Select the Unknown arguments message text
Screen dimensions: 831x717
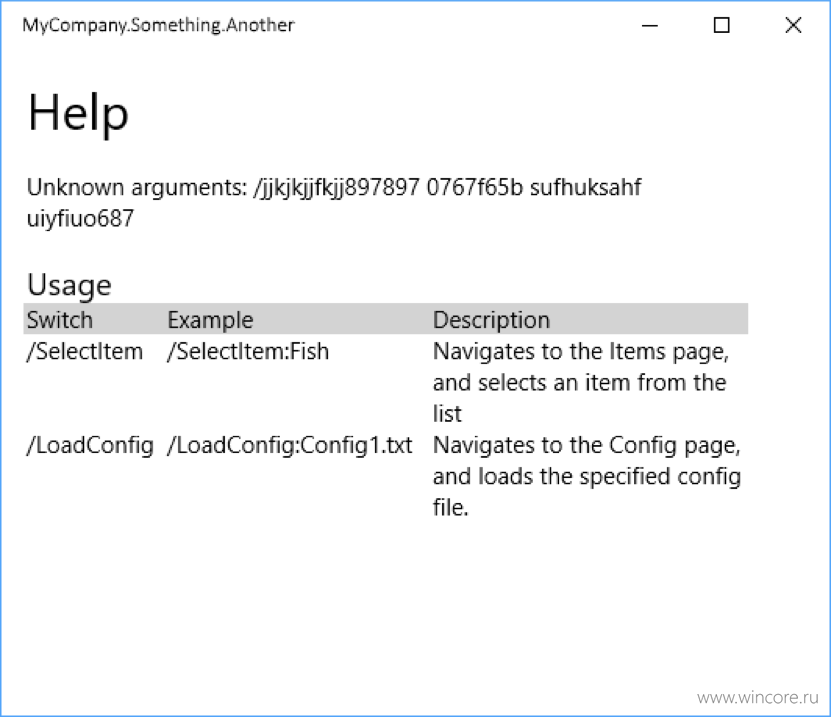[x=334, y=203]
